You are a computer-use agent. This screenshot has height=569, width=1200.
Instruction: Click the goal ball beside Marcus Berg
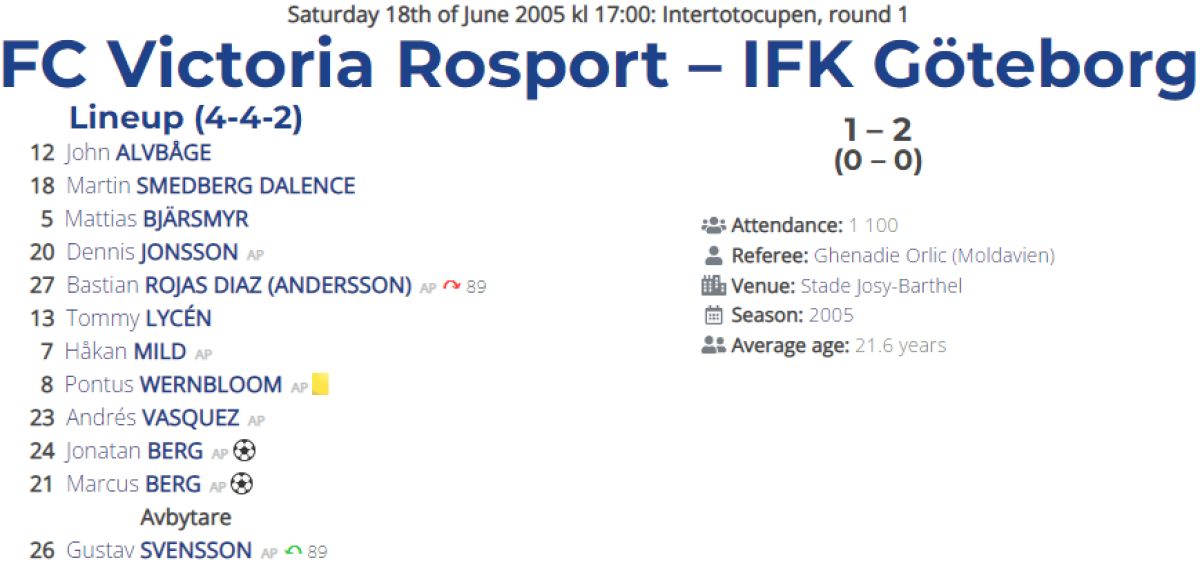click(x=241, y=484)
